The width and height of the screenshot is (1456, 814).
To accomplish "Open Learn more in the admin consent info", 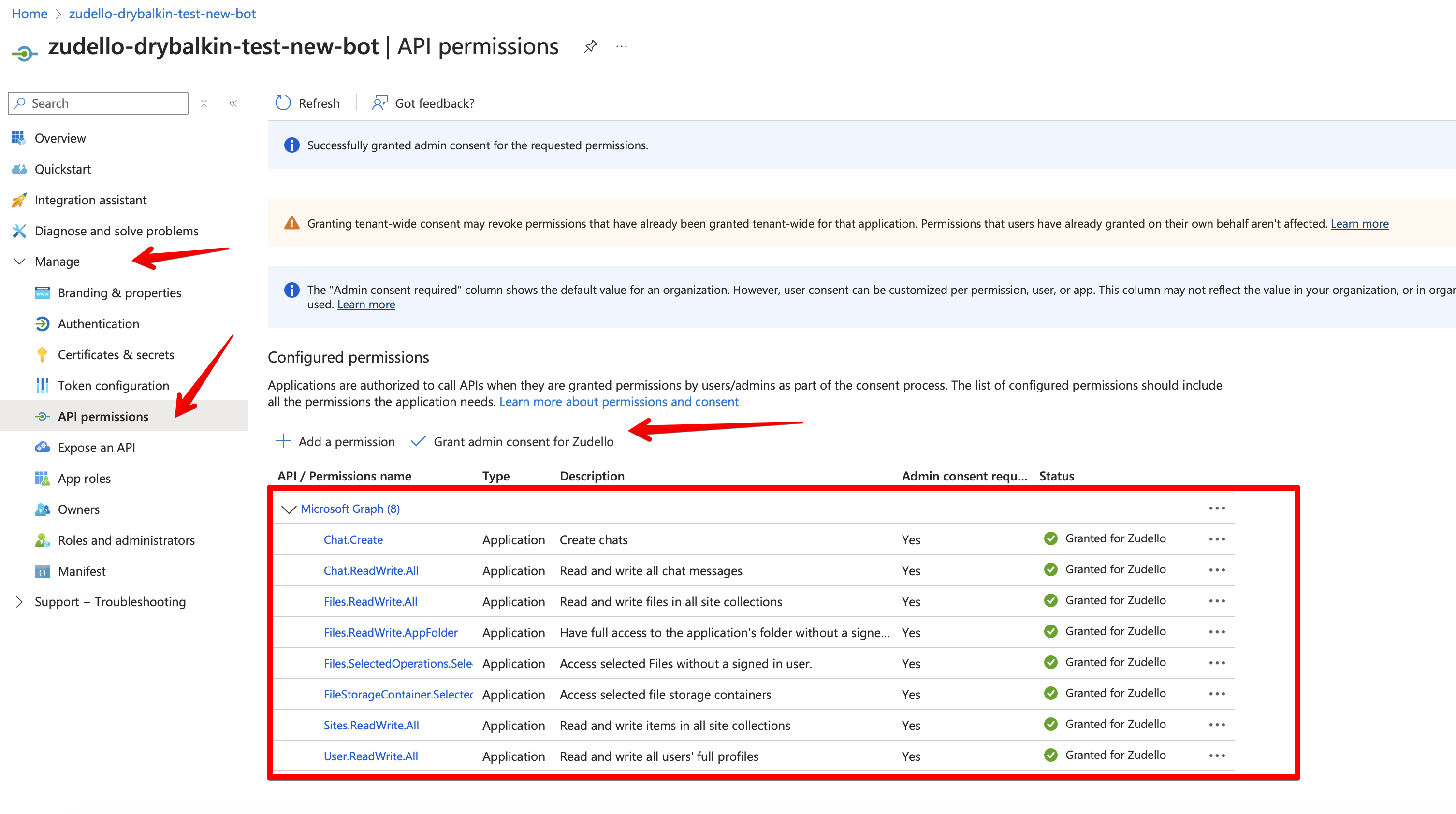I will tap(366, 305).
